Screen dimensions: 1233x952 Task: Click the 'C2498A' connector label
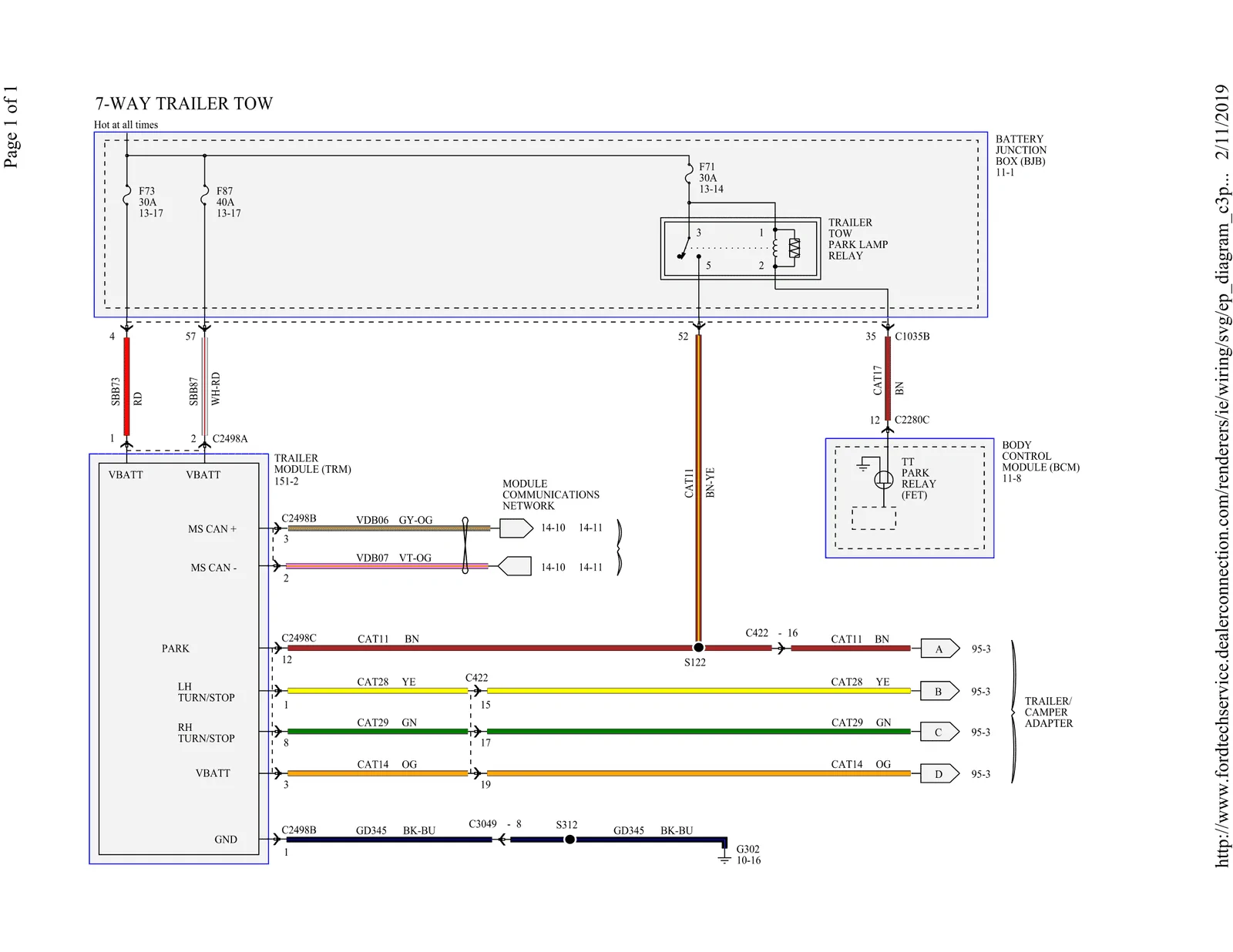(230, 438)
